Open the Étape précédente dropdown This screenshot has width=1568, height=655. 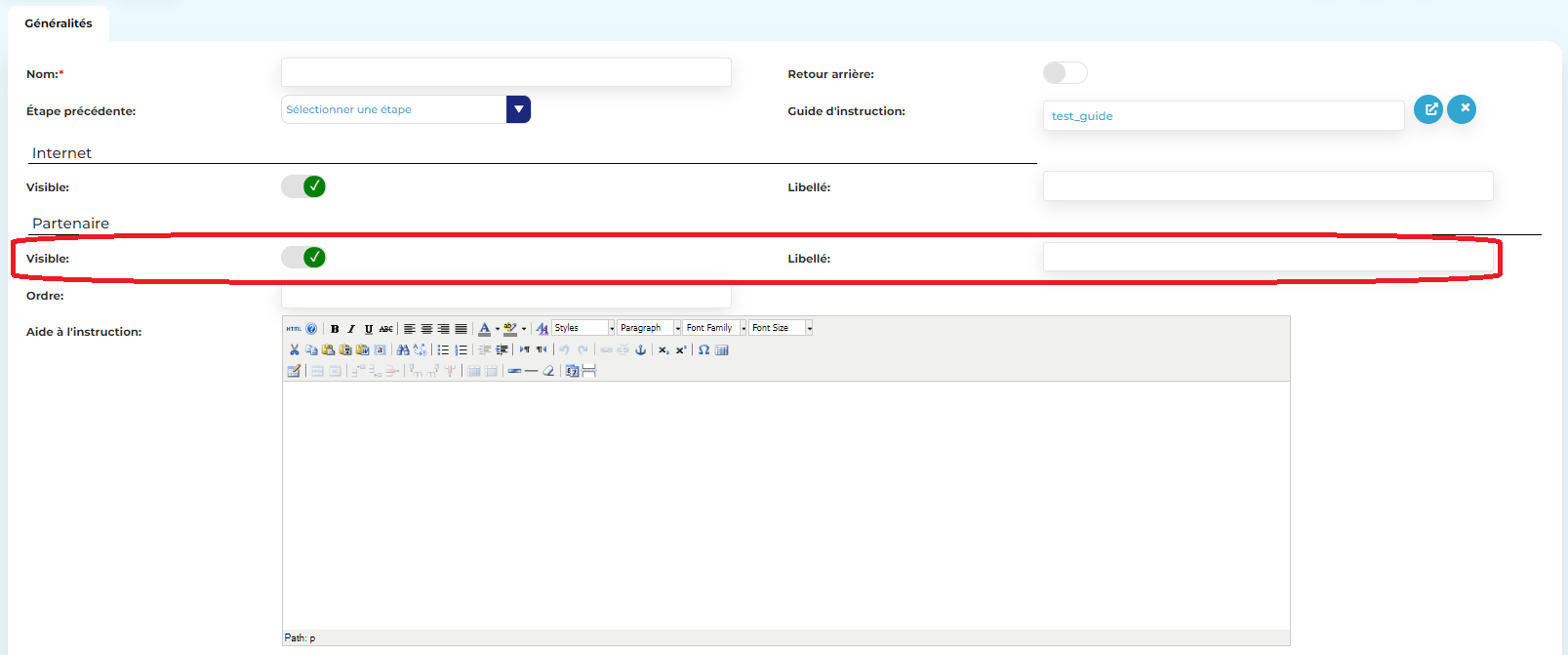pos(518,109)
